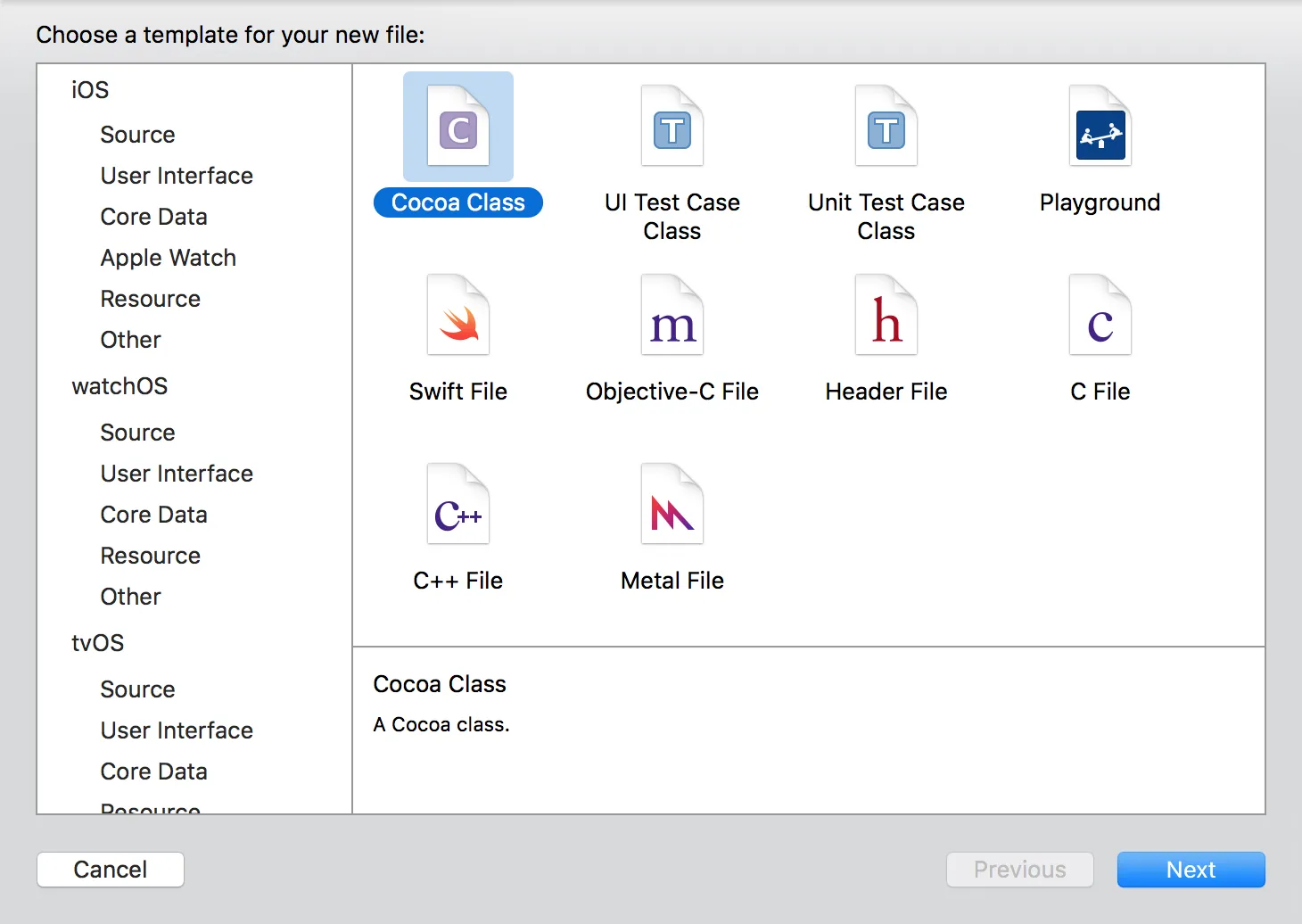Image resolution: width=1302 pixels, height=924 pixels.
Task: Open Apple Watch category under iOS
Action: click(x=168, y=258)
